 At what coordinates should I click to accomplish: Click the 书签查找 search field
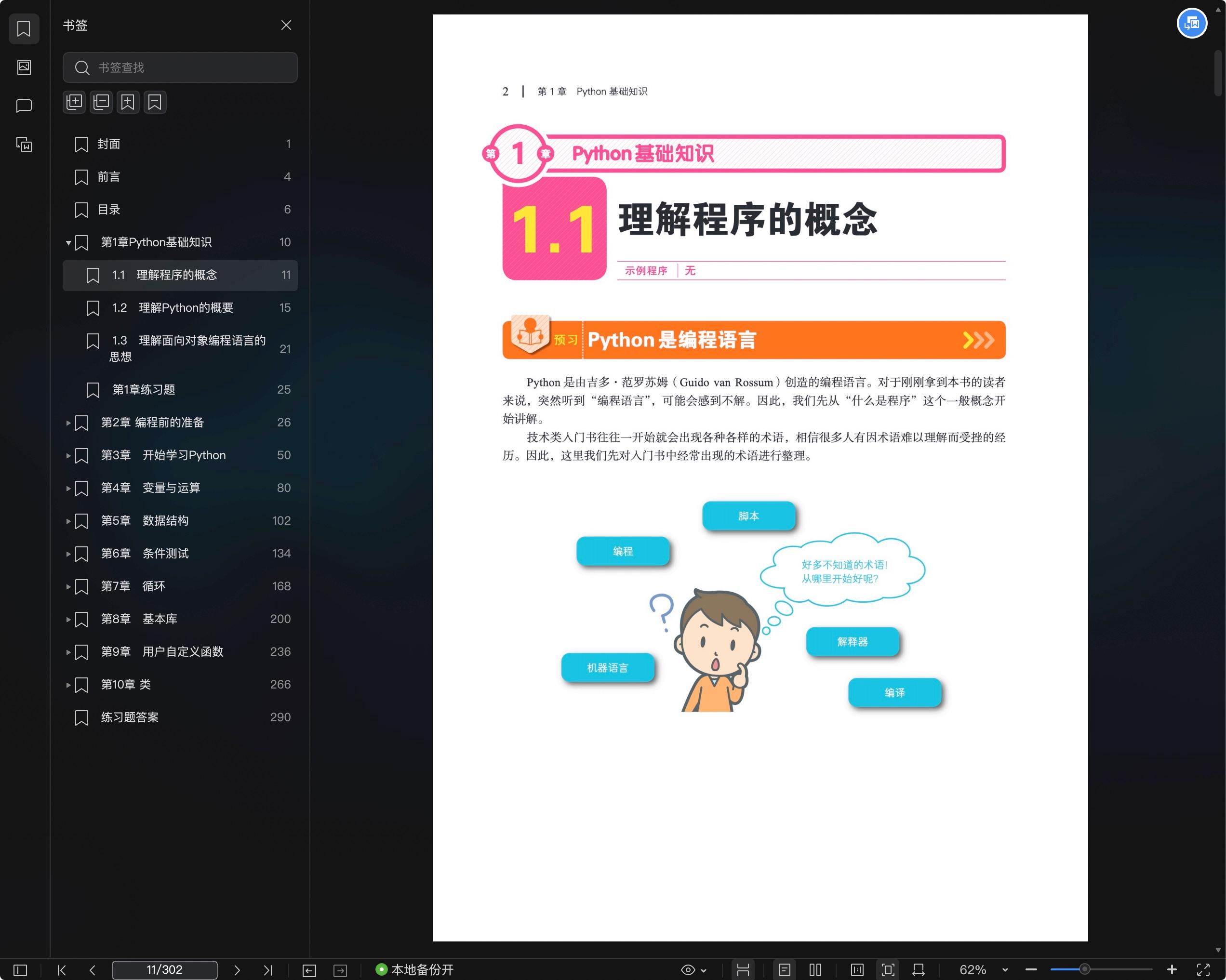pos(180,67)
